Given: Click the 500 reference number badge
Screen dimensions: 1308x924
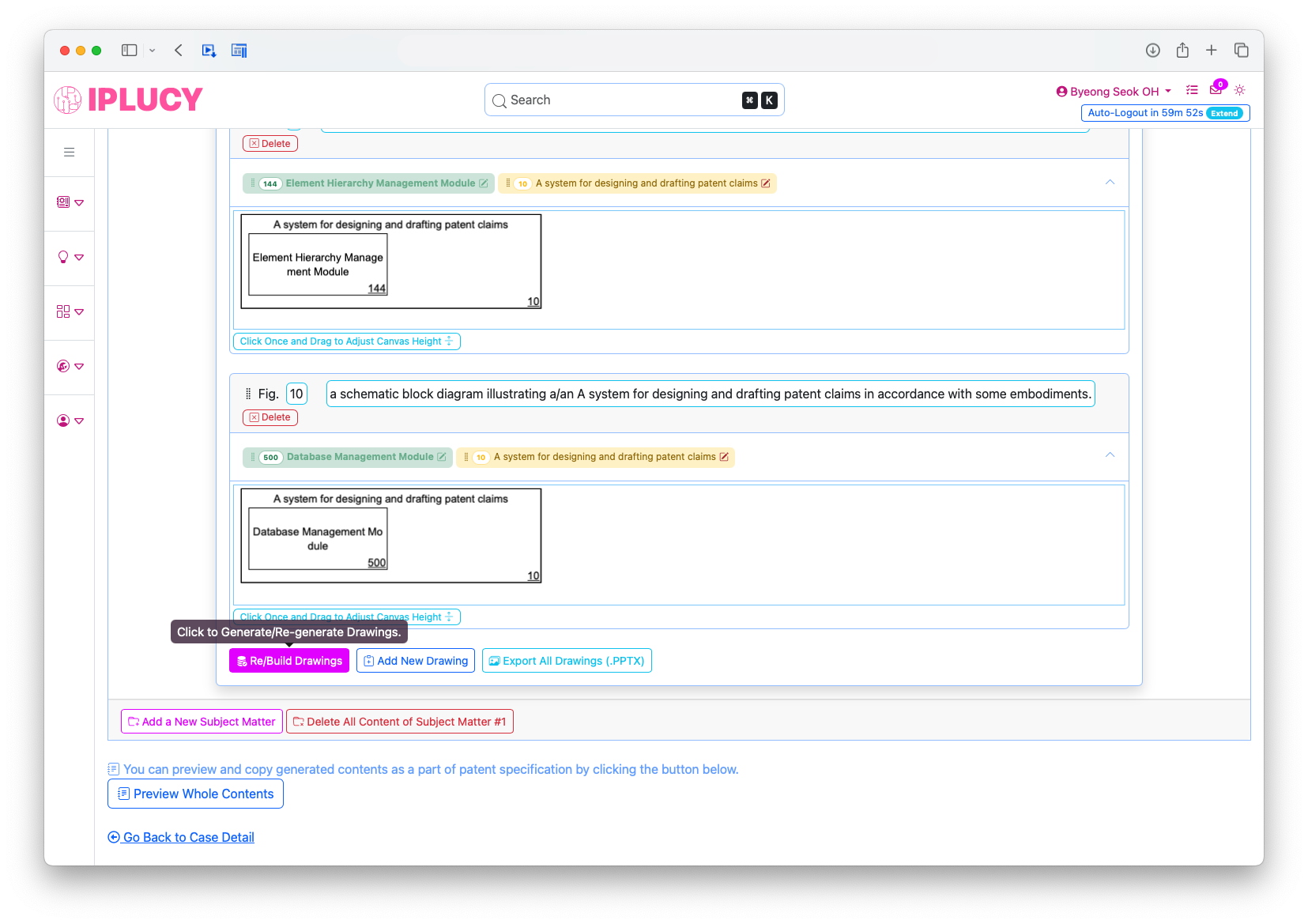Looking at the screenshot, I should pos(271,458).
